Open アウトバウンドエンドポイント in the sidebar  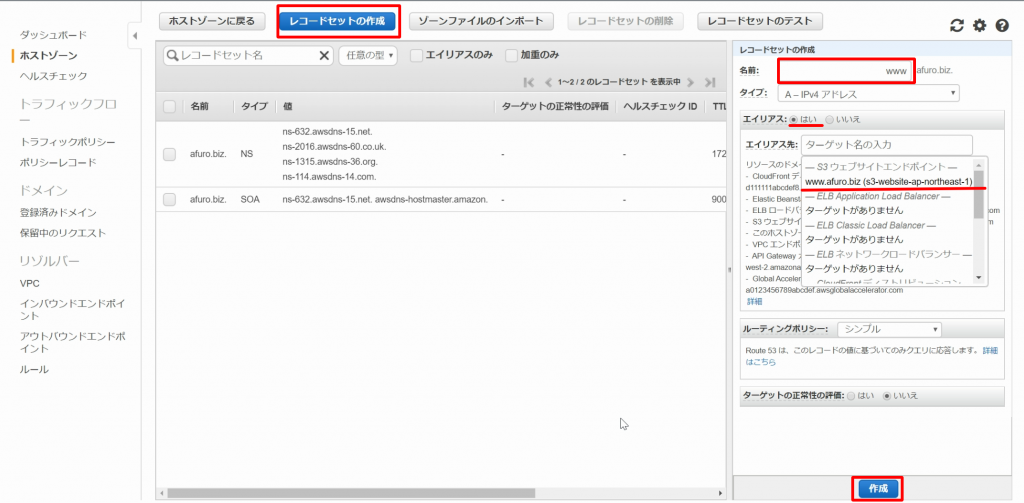coord(72,342)
